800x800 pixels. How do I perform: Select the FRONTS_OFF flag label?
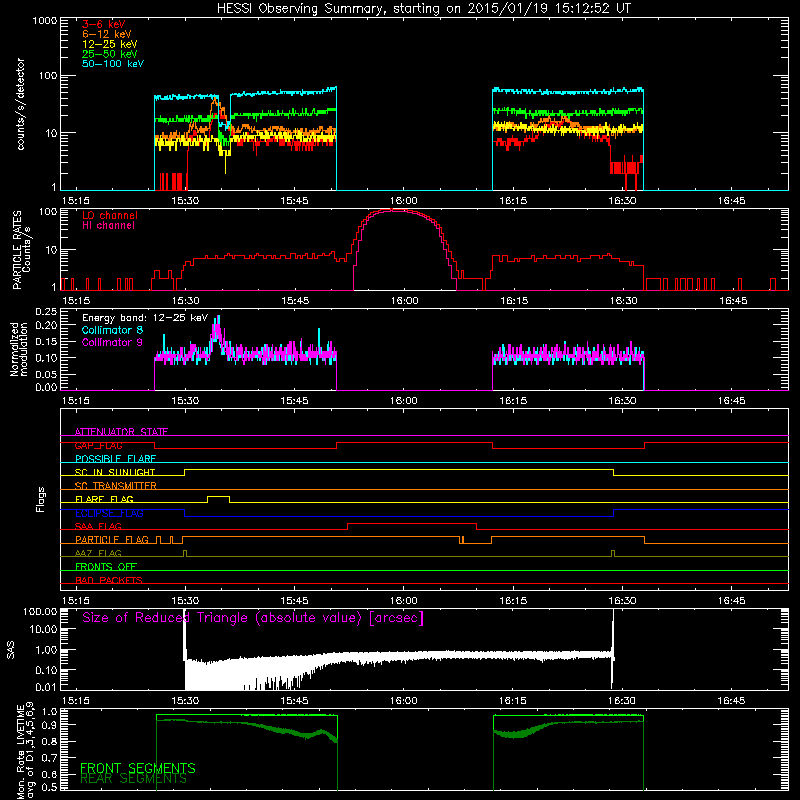coord(106,567)
